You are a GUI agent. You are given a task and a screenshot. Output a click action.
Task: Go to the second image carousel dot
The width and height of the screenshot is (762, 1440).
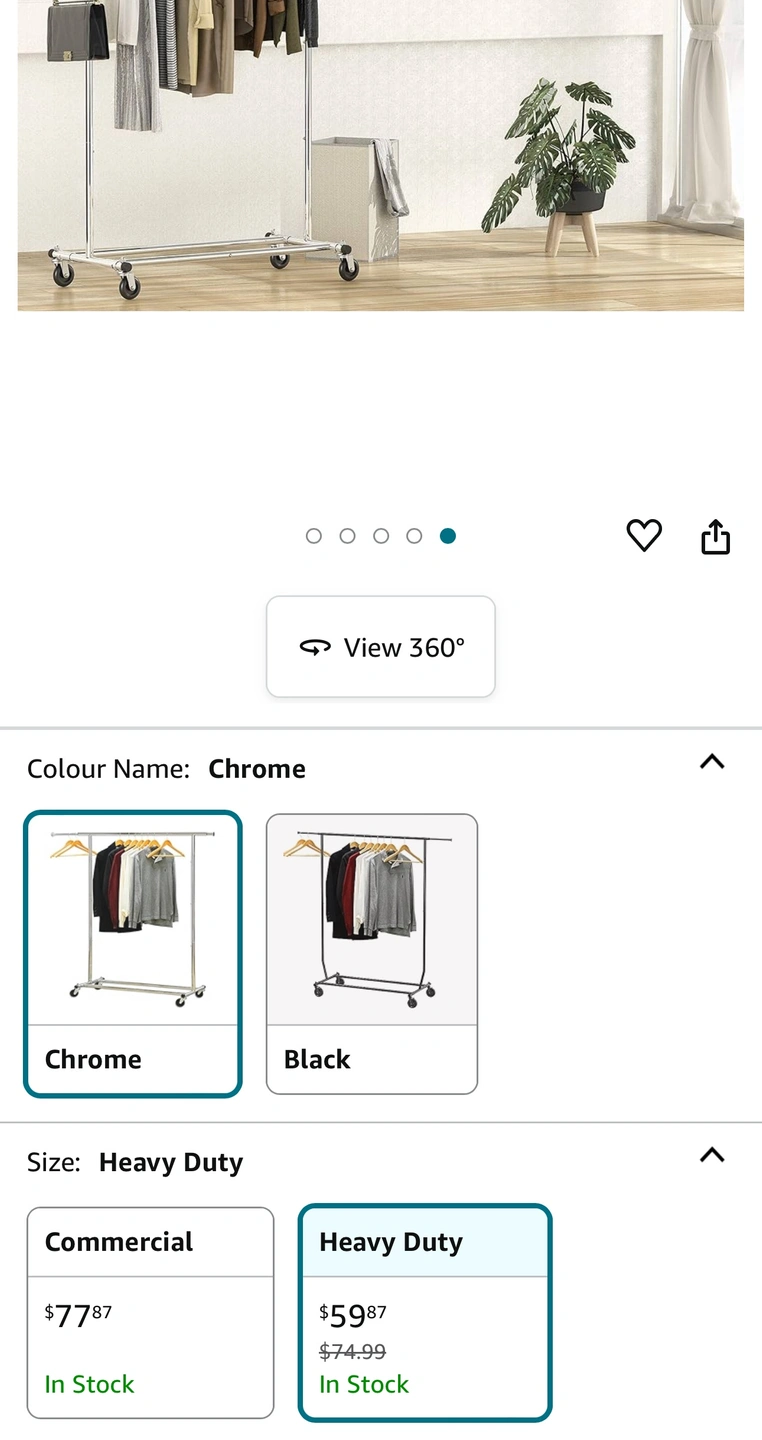[347, 536]
